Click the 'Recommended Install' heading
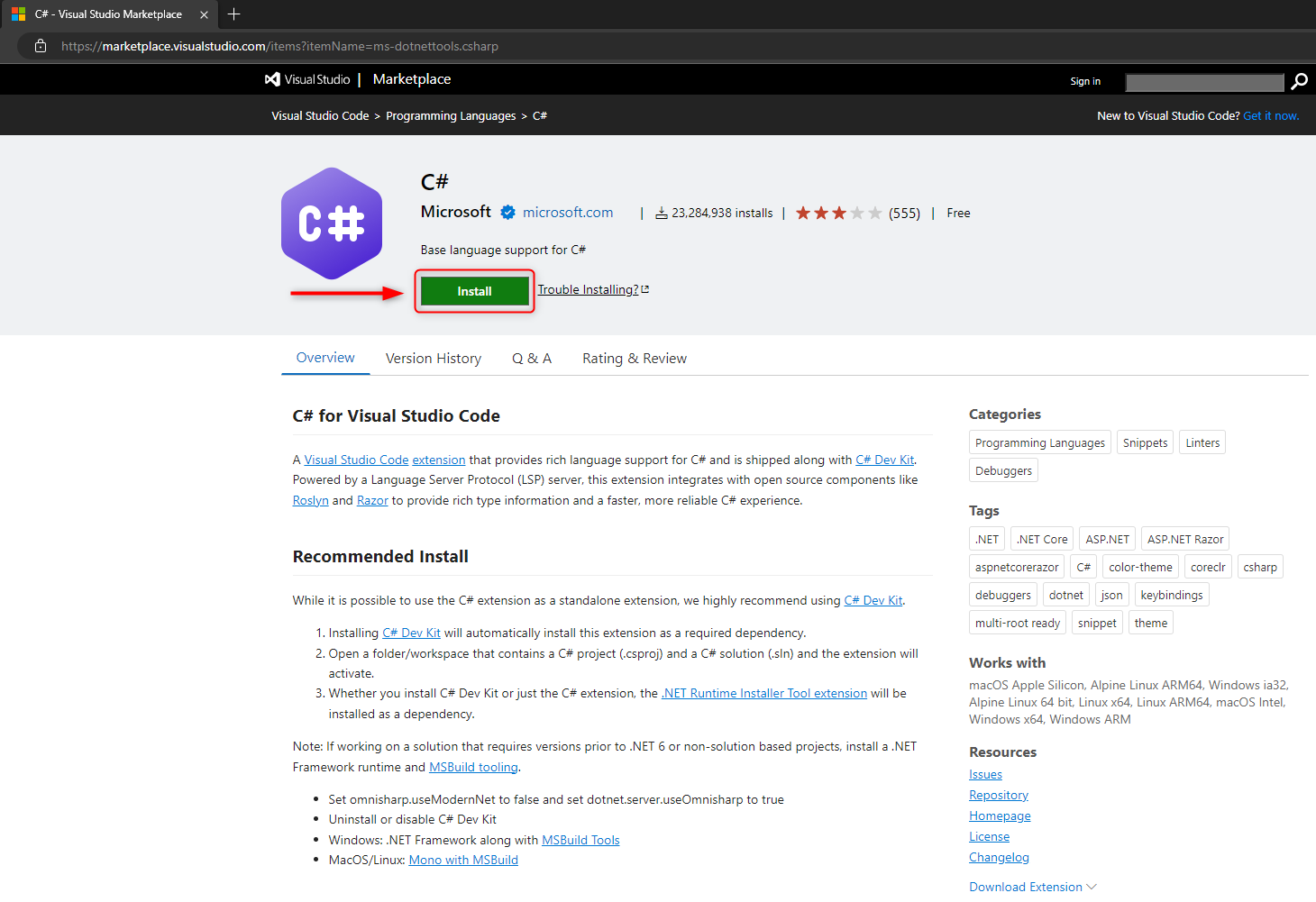The image size is (1316, 902). click(380, 556)
